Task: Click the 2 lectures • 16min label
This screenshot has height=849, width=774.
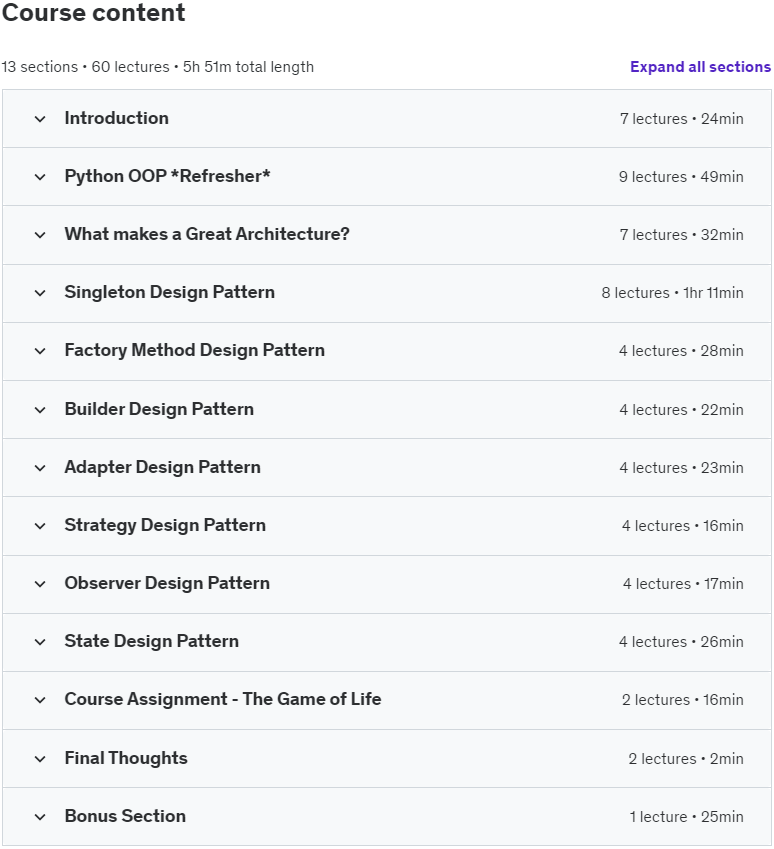Action: click(x=682, y=700)
